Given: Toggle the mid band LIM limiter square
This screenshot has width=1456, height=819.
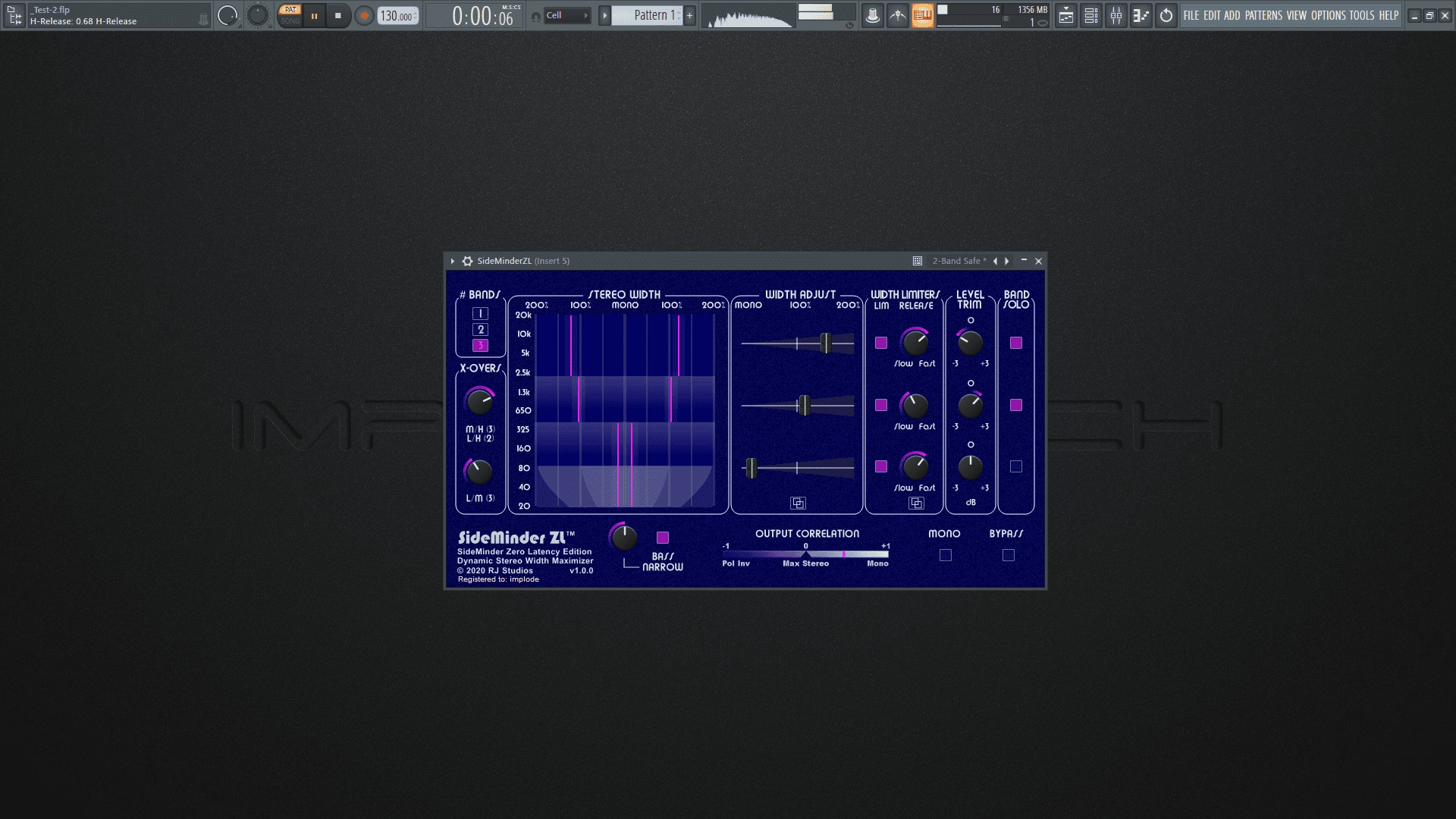Looking at the screenshot, I should point(881,405).
